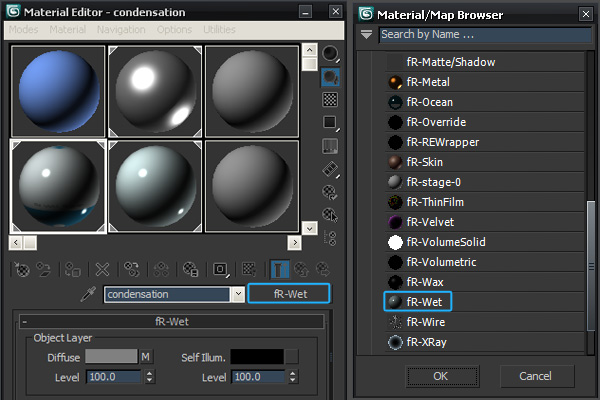The width and height of the screenshot is (600, 400).
Task: Collapse the fR-Wet rollout header
Action: 172,322
